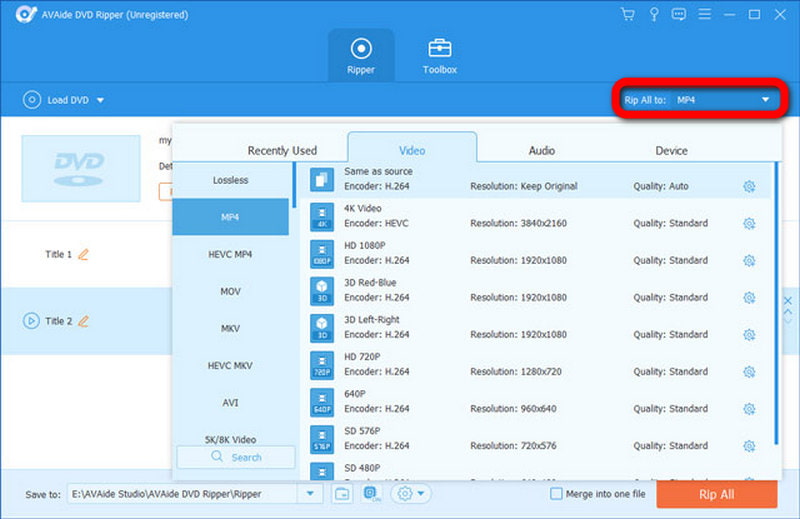
Task: Click the play icon beside Title 2
Action: coord(31,321)
